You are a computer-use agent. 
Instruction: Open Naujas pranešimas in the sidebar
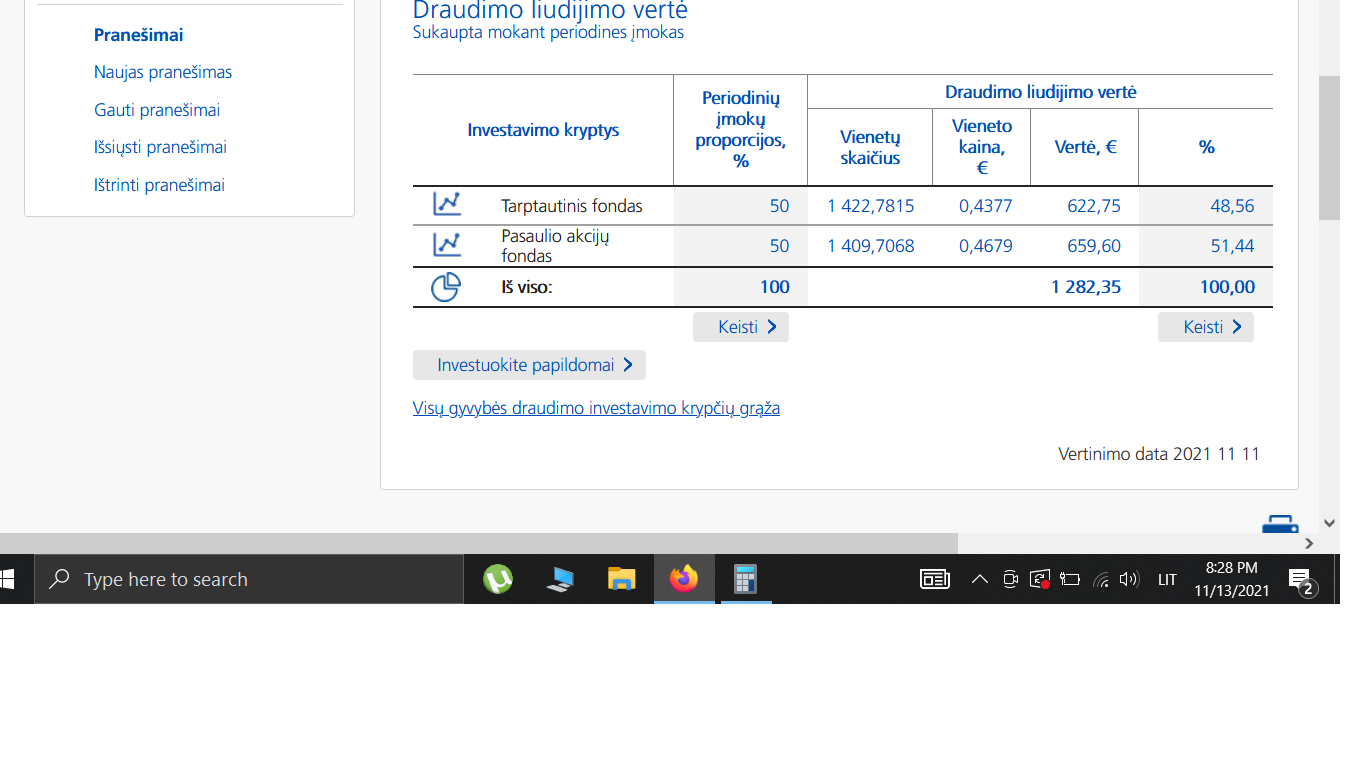coord(163,72)
